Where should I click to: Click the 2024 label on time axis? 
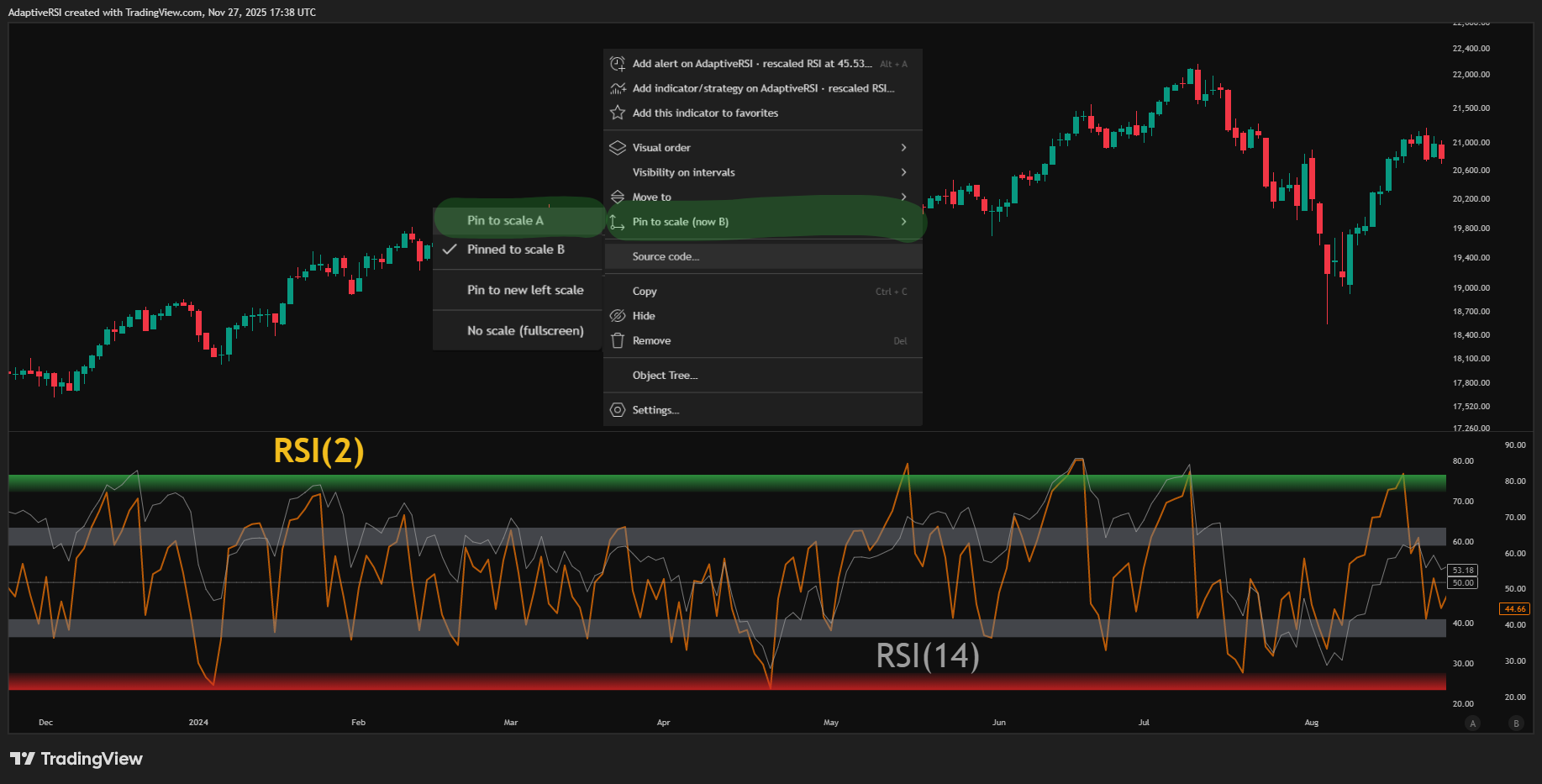198,723
